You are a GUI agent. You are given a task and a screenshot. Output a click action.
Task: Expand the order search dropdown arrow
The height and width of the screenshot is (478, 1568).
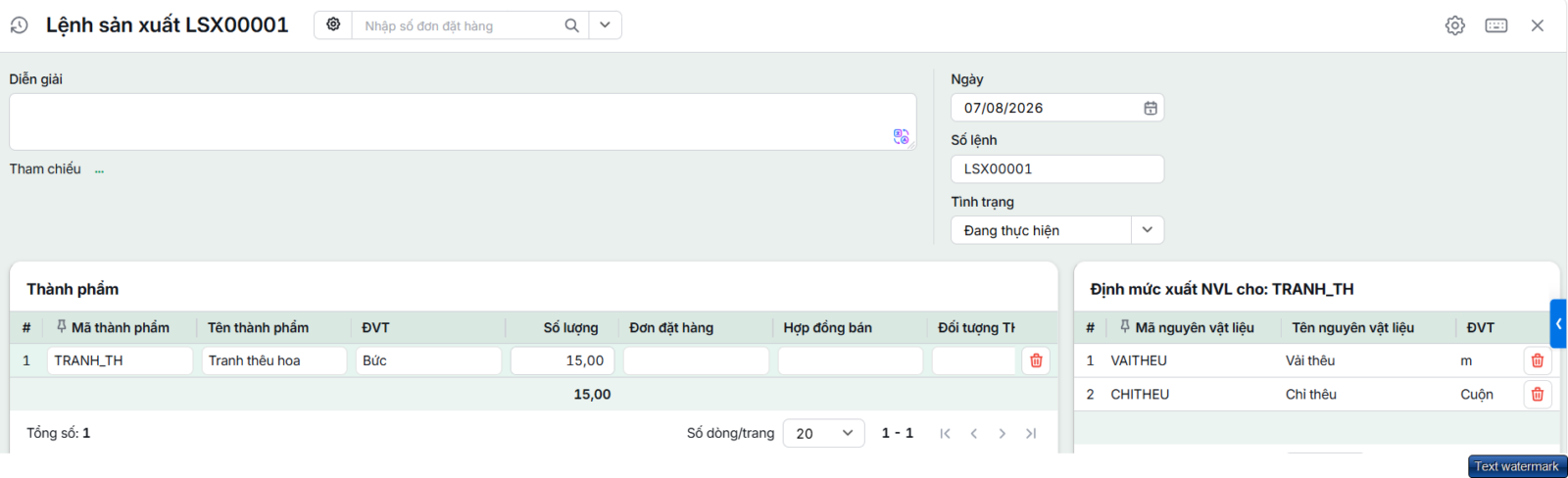(x=605, y=24)
